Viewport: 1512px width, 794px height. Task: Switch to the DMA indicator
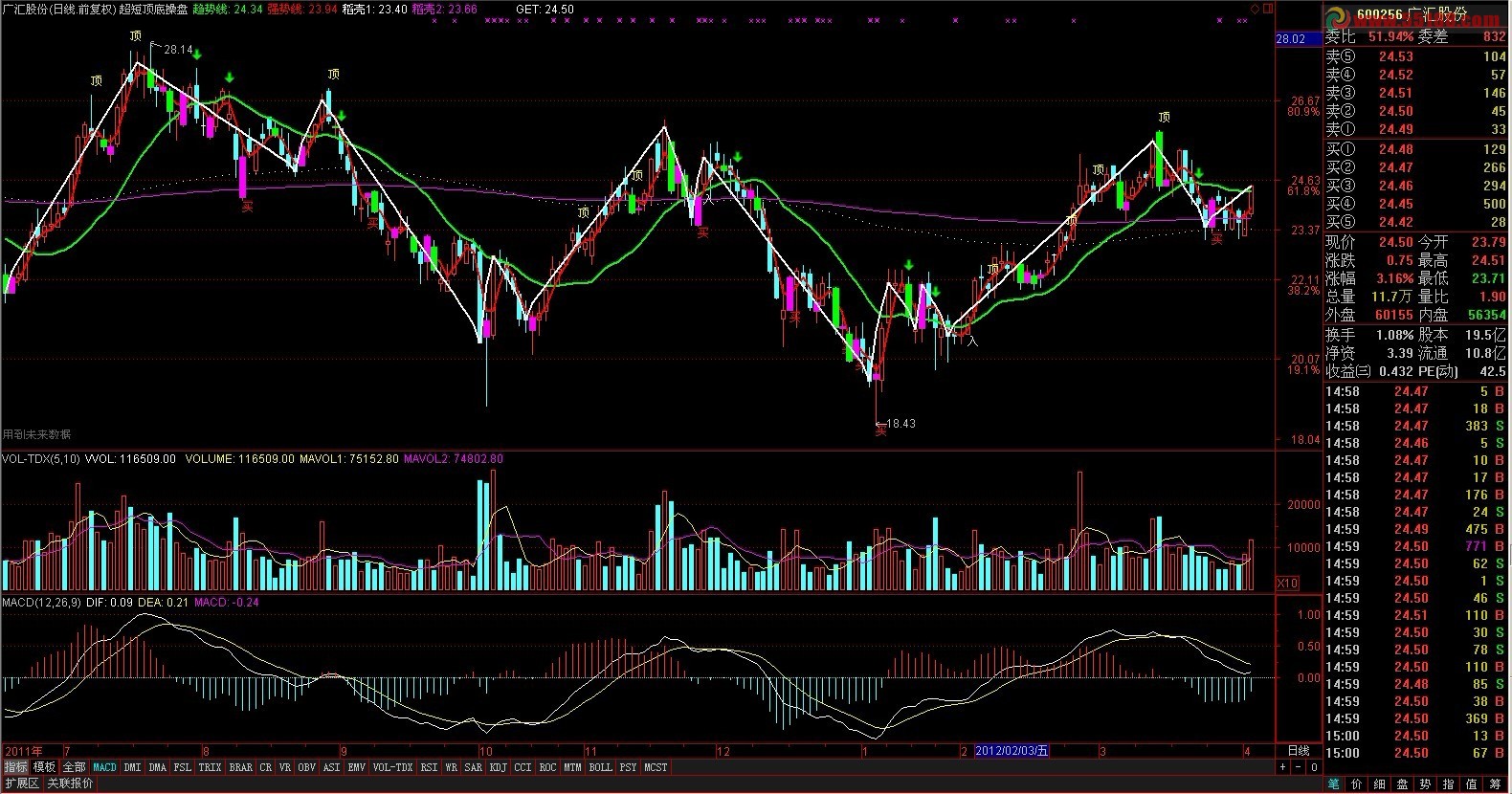[x=157, y=767]
